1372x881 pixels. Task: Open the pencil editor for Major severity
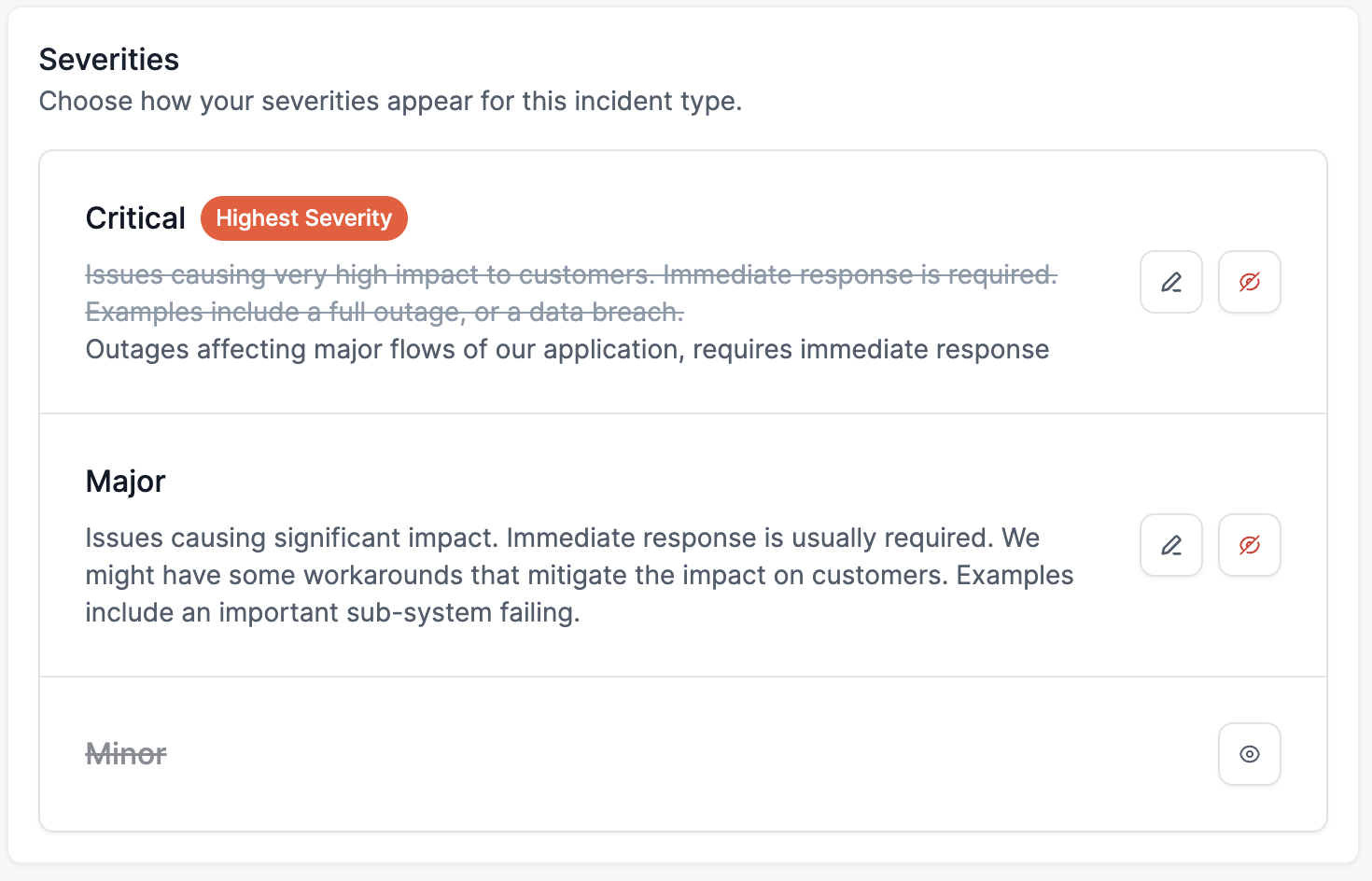tap(1170, 545)
